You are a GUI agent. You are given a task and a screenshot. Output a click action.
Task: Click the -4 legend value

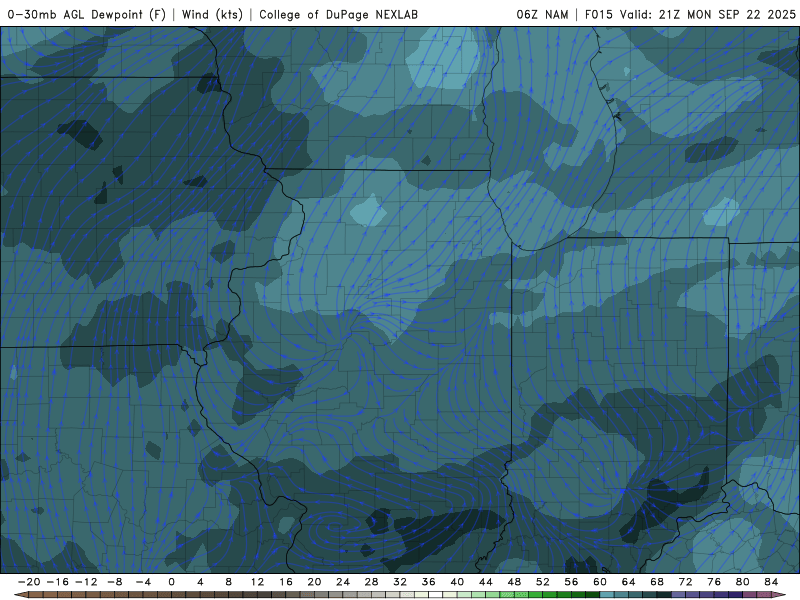(x=143, y=582)
